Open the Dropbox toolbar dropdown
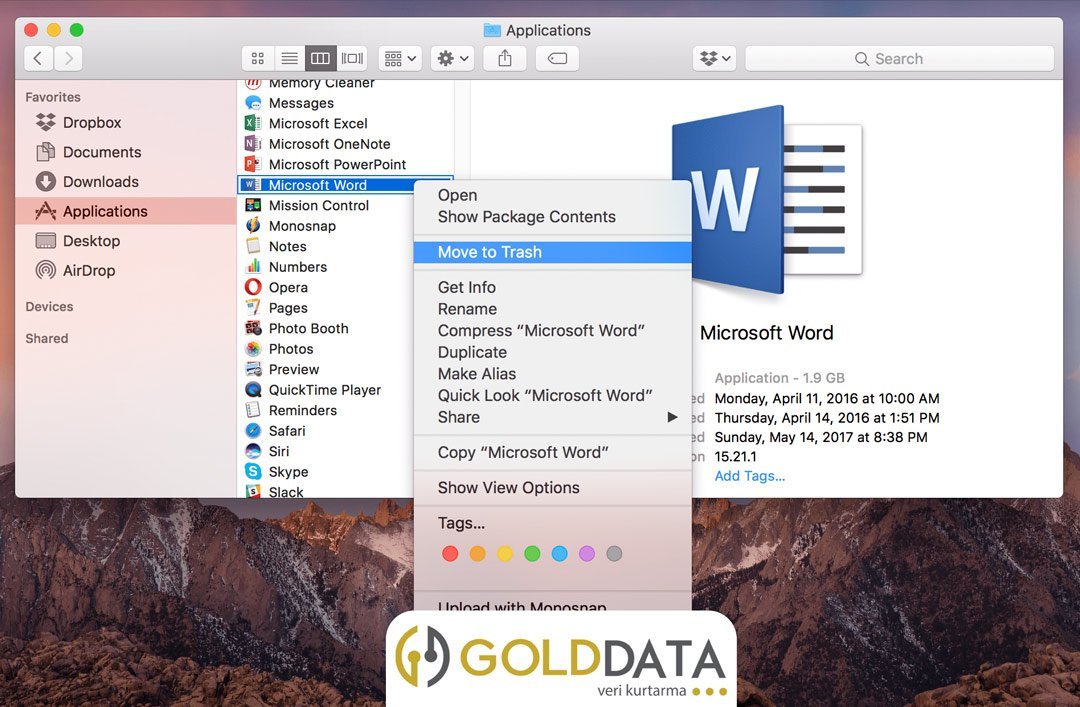The height and width of the screenshot is (707, 1080). tap(714, 59)
